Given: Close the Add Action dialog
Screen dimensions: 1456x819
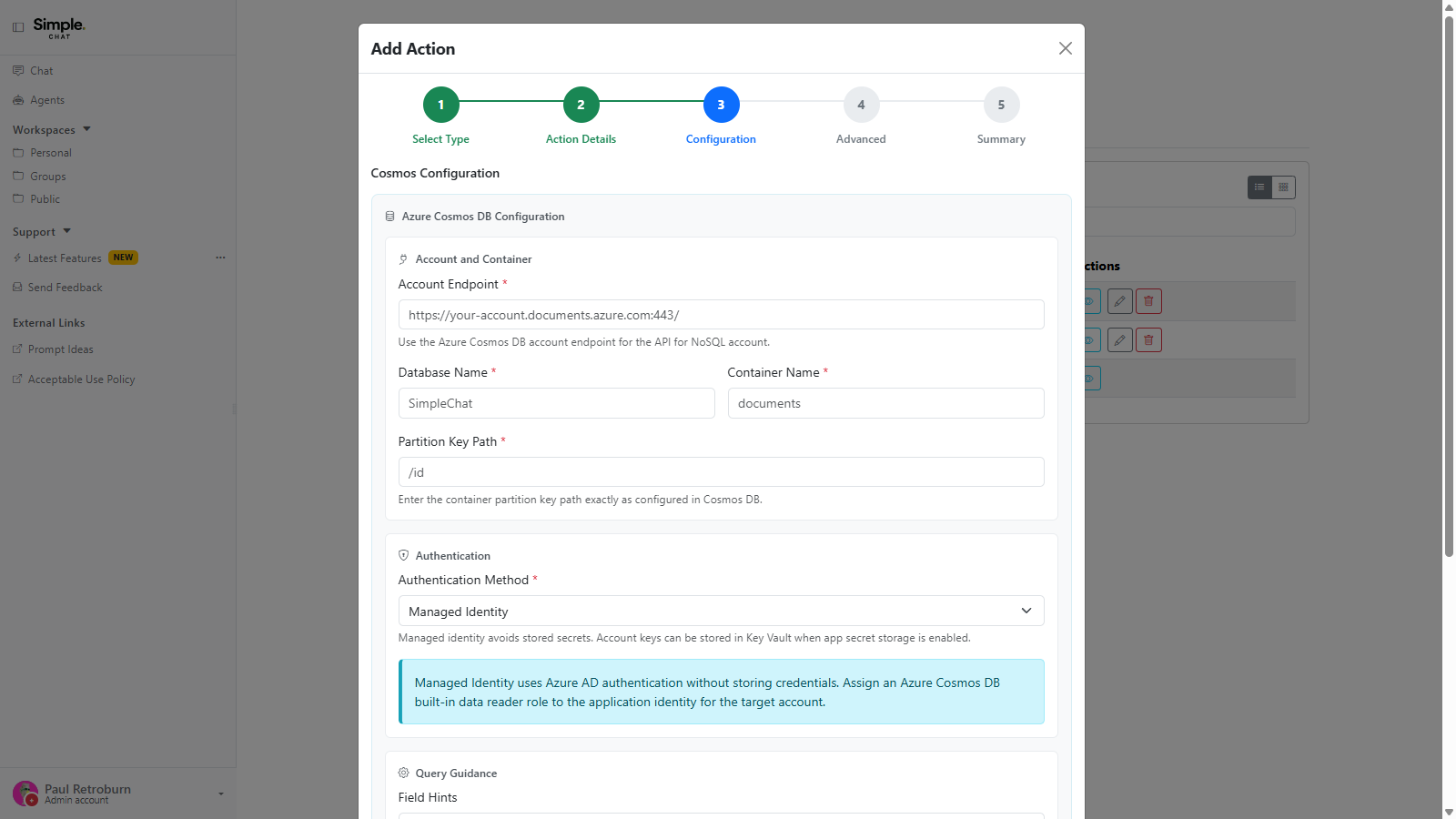Looking at the screenshot, I should point(1066,48).
